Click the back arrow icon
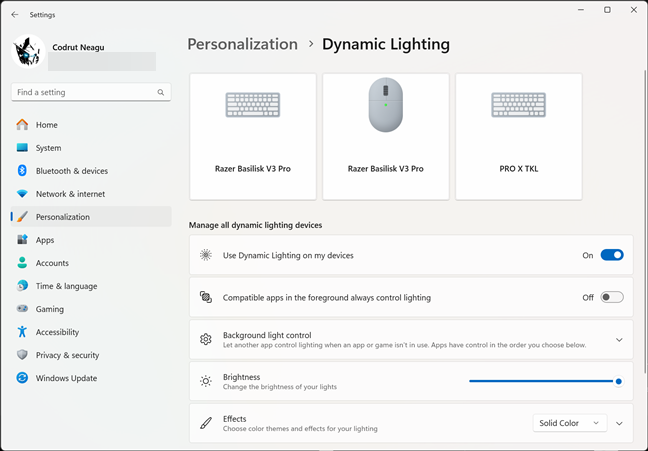The width and height of the screenshot is (648, 451). pyautogui.click(x=15, y=14)
